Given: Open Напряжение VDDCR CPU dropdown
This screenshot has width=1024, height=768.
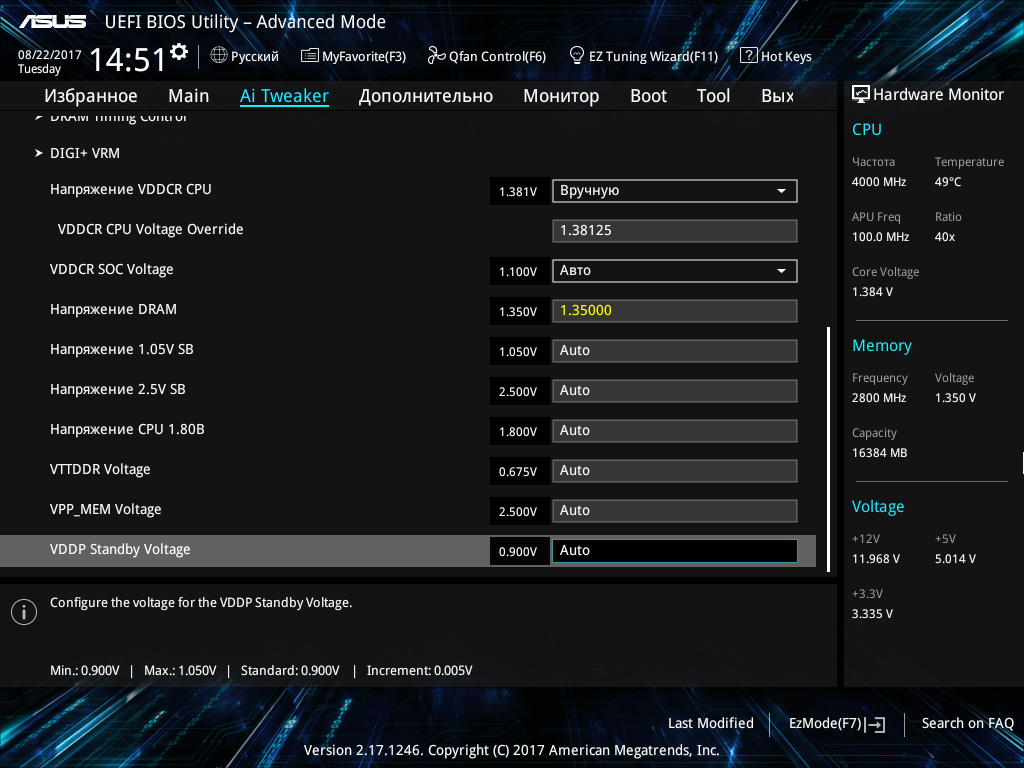Looking at the screenshot, I should coord(675,191).
